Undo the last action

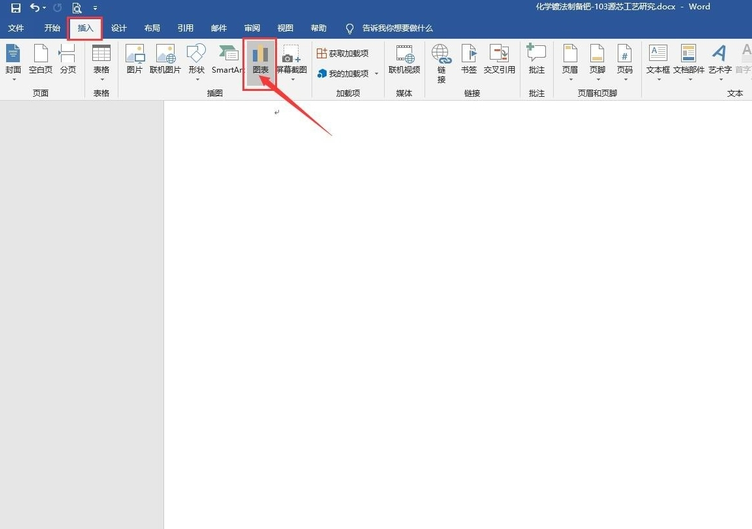pos(35,8)
